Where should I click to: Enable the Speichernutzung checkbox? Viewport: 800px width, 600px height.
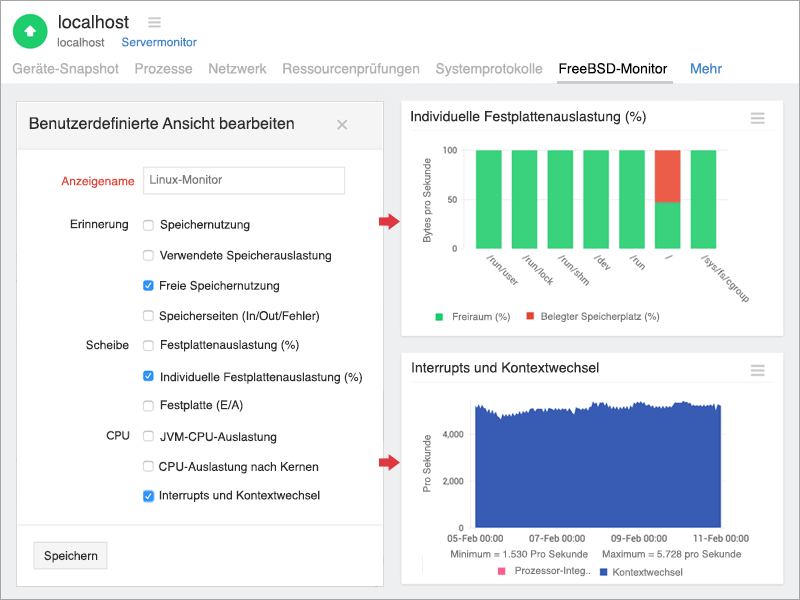coord(148,225)
